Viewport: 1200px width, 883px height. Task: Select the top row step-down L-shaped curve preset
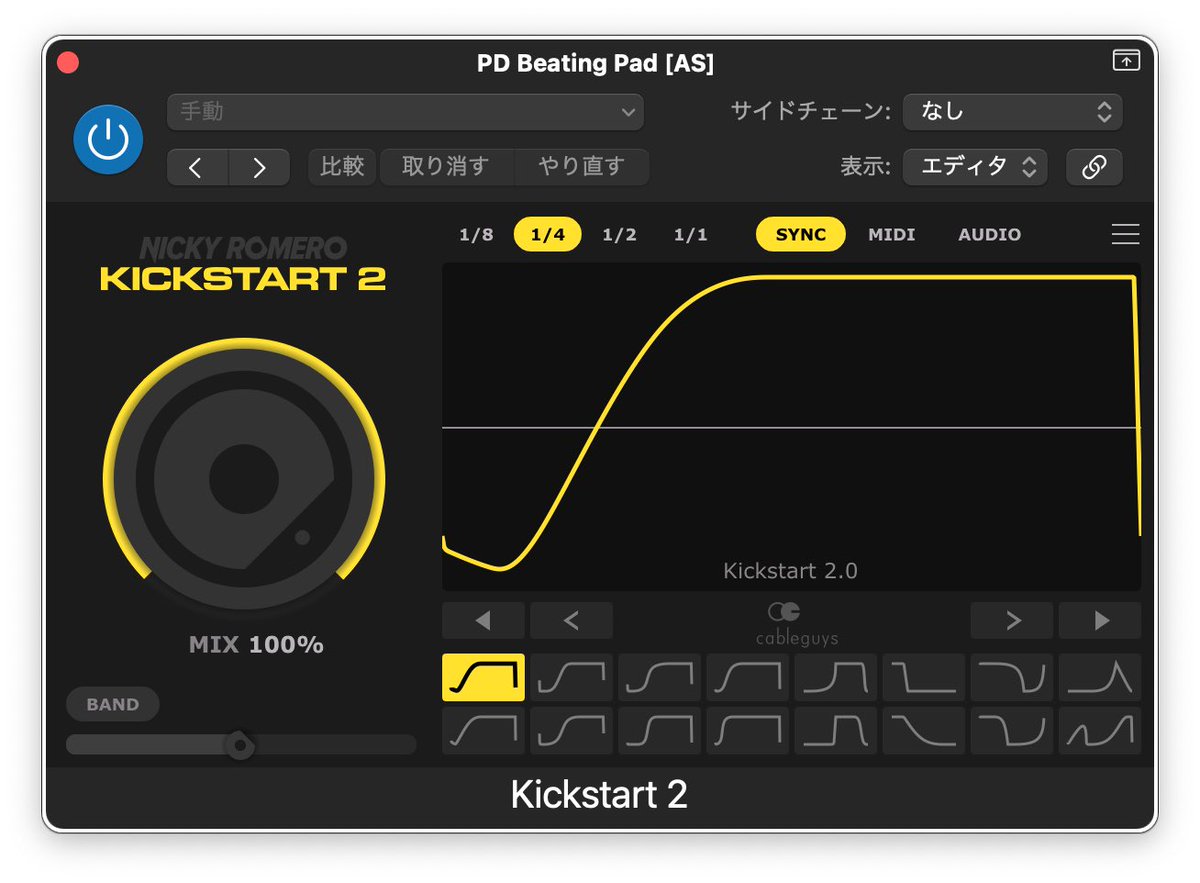point(924,678)
